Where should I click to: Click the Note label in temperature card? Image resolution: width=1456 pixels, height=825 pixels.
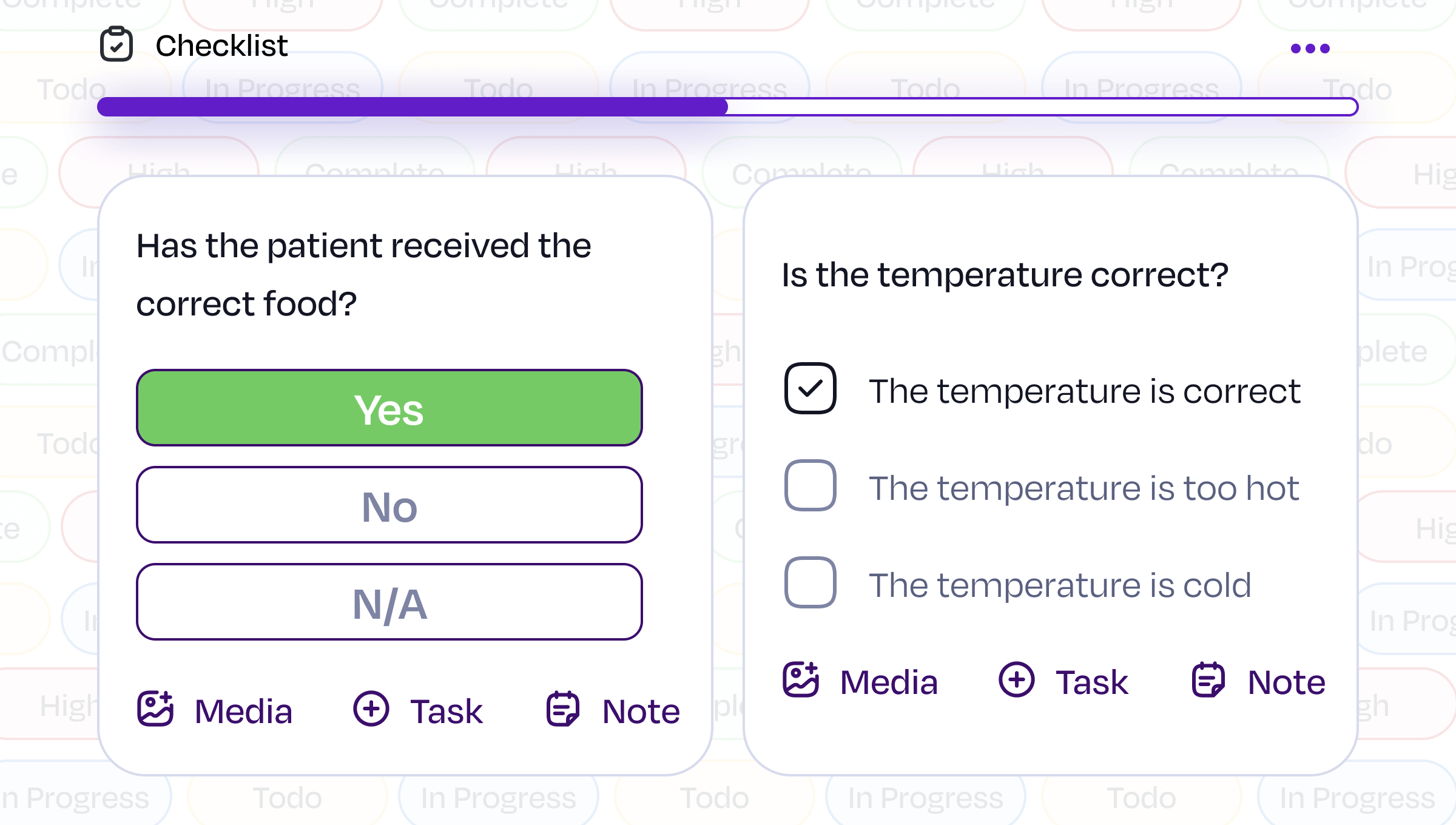click(1286, 682)
